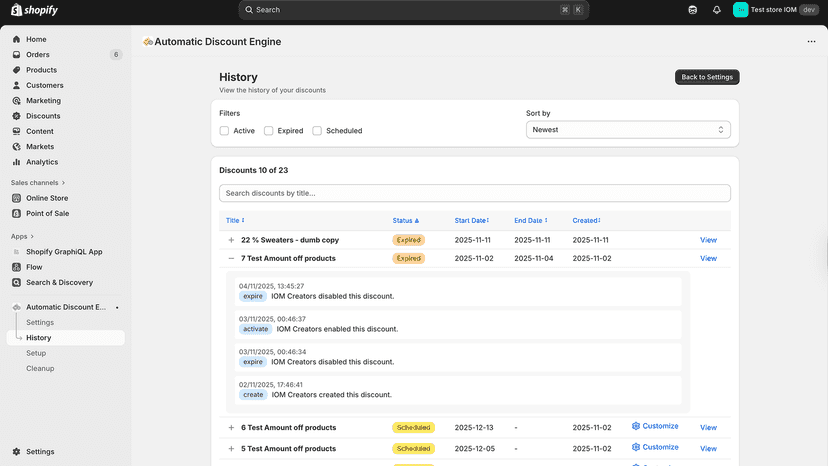Click the Shopify GraphiQL App icon
This screenshot has height=466, width=828.
16,251
